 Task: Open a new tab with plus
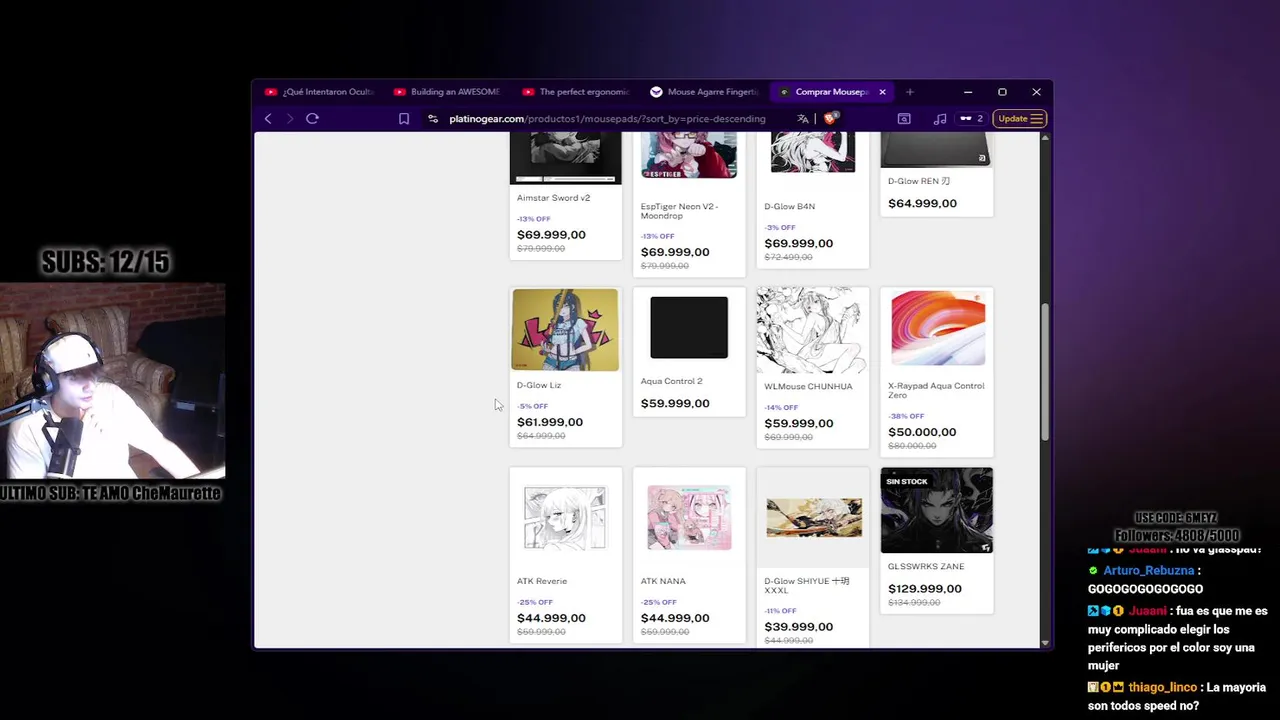[909, 92]
